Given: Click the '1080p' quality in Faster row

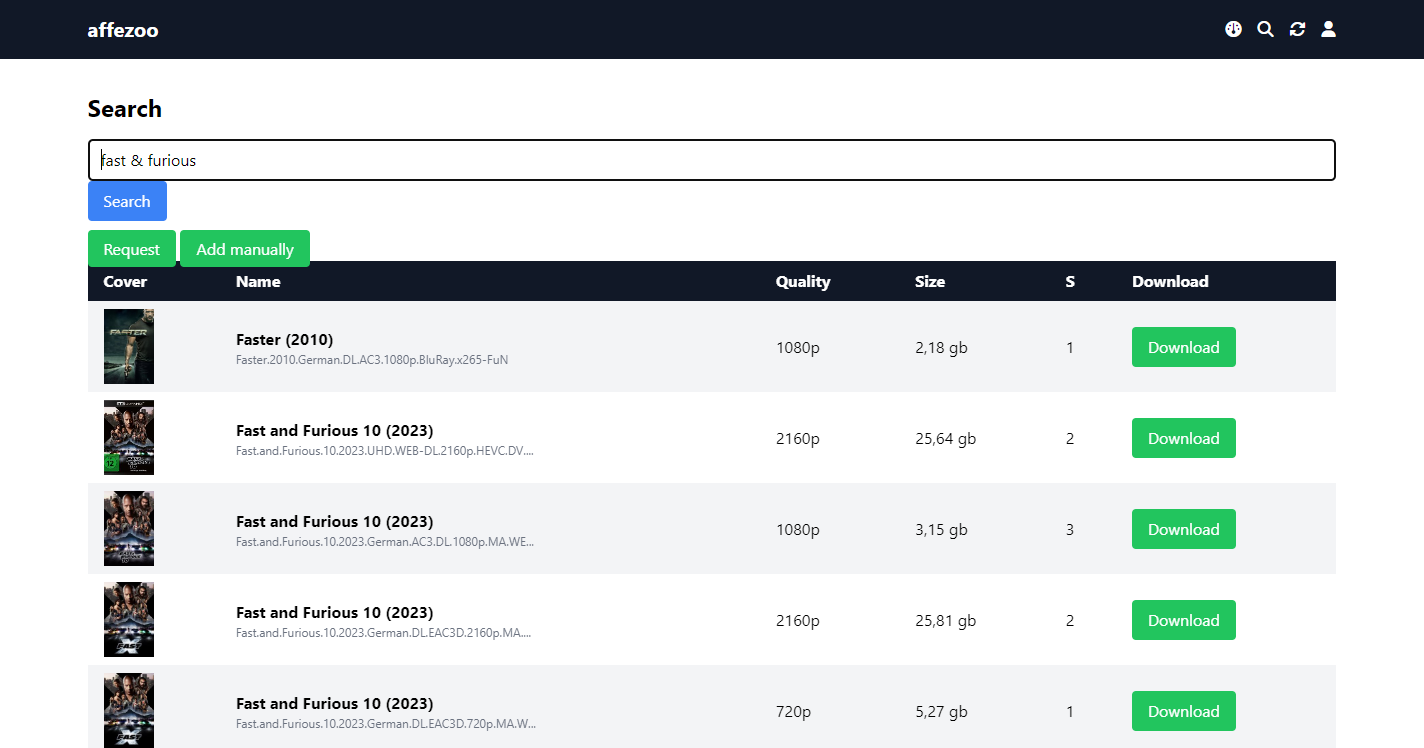Looking at the screenshot, I should pos(798,348).
